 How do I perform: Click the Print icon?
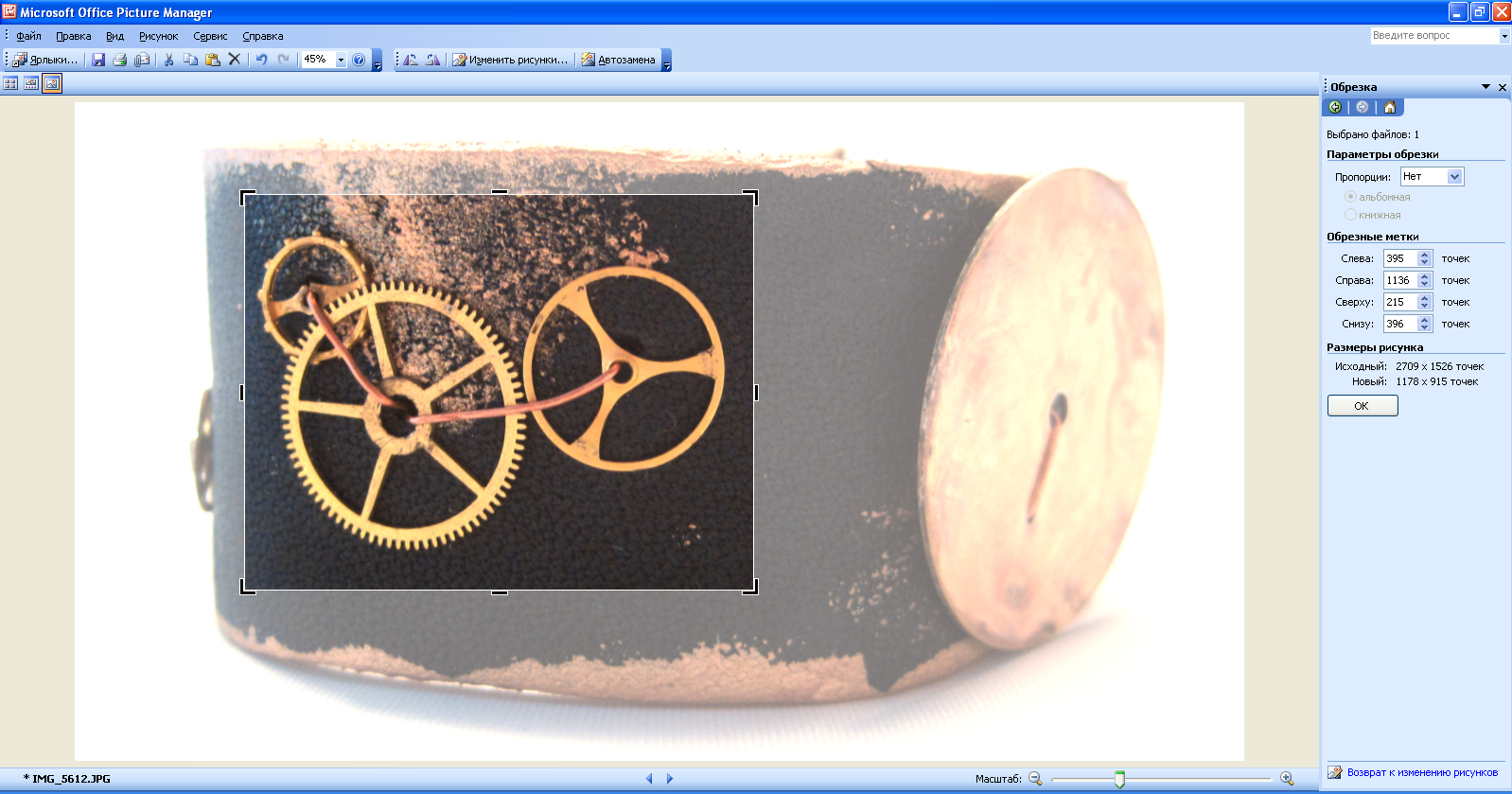pyautogui.click(x=120, y=60)
